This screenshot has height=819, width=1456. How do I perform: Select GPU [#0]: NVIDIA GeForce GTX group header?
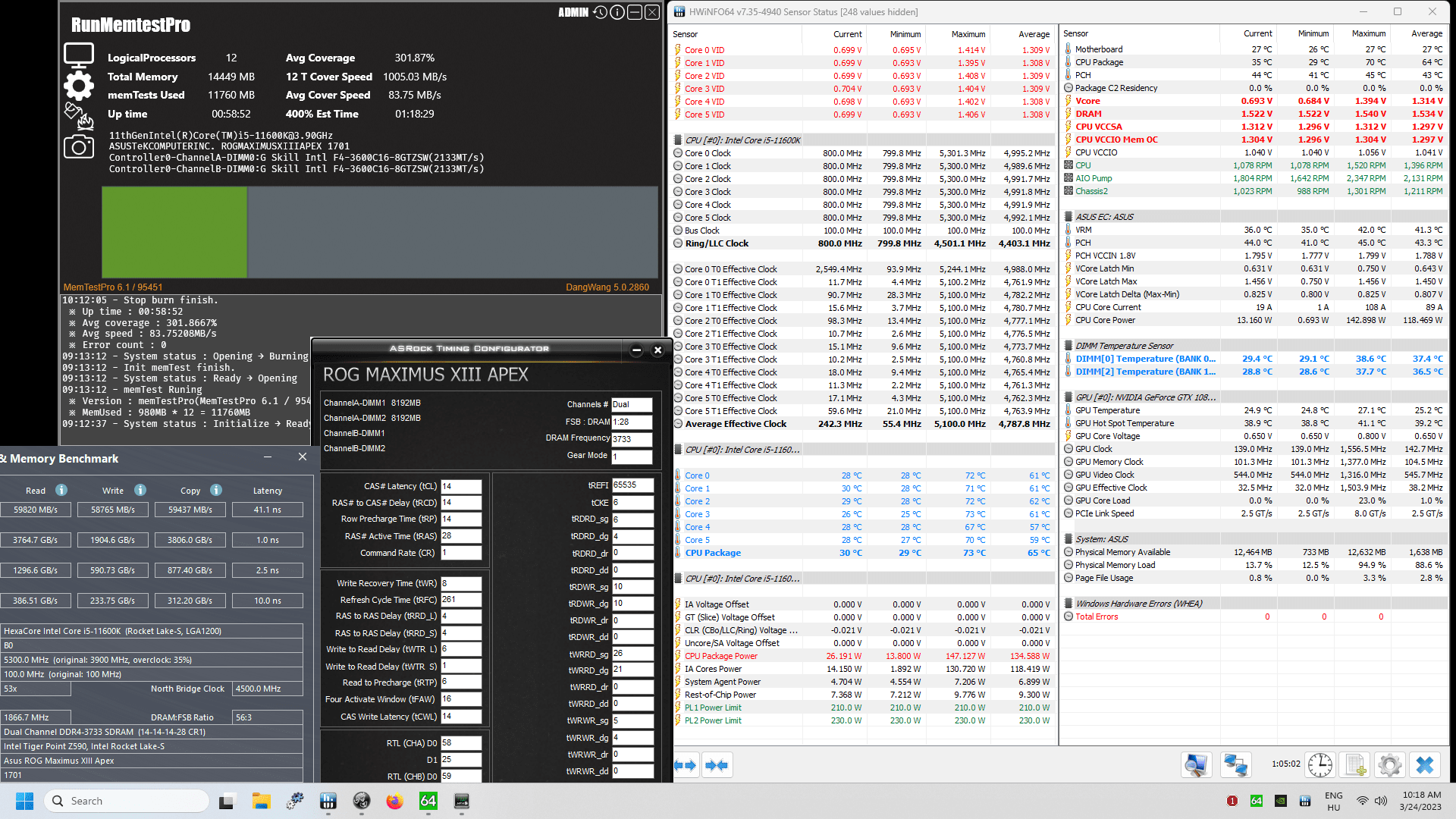pyautogui.click(x=1256, y=397)
